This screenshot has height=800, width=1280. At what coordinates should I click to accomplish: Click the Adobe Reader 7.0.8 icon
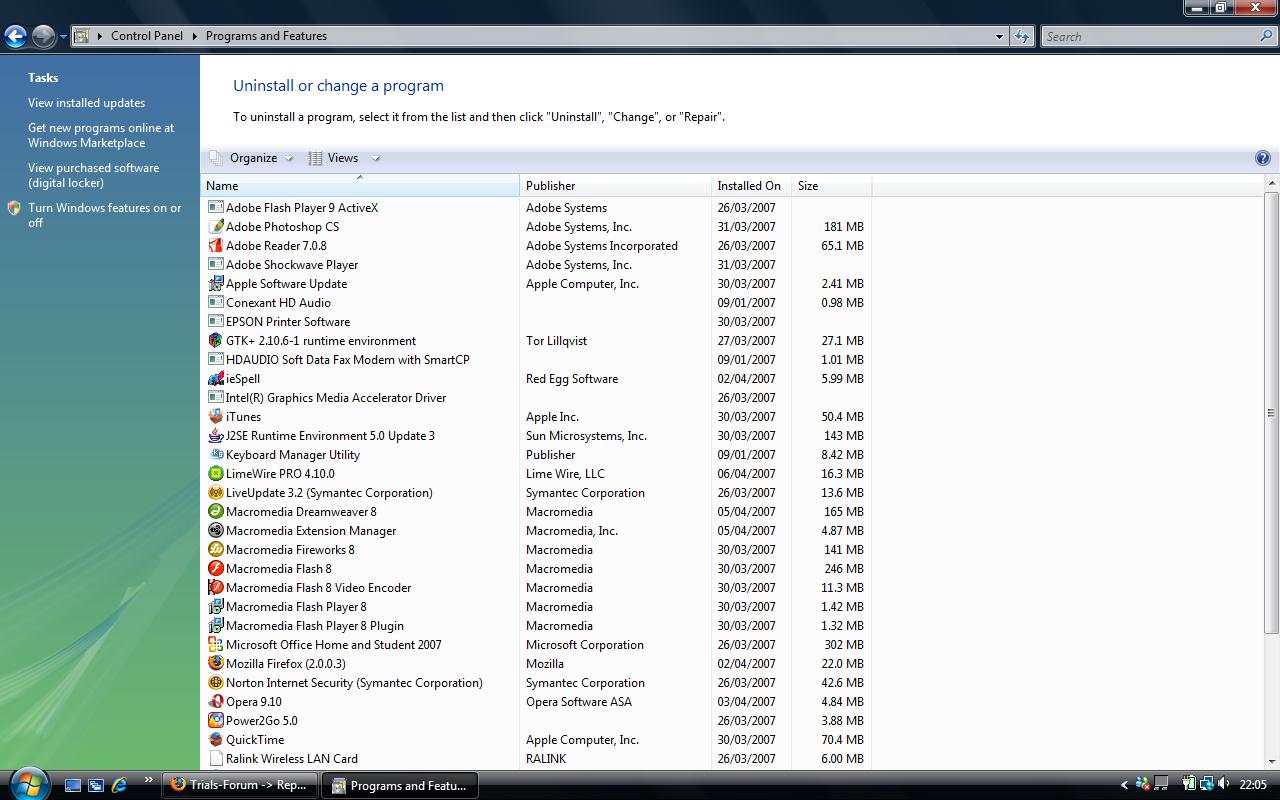coord(215,246)
